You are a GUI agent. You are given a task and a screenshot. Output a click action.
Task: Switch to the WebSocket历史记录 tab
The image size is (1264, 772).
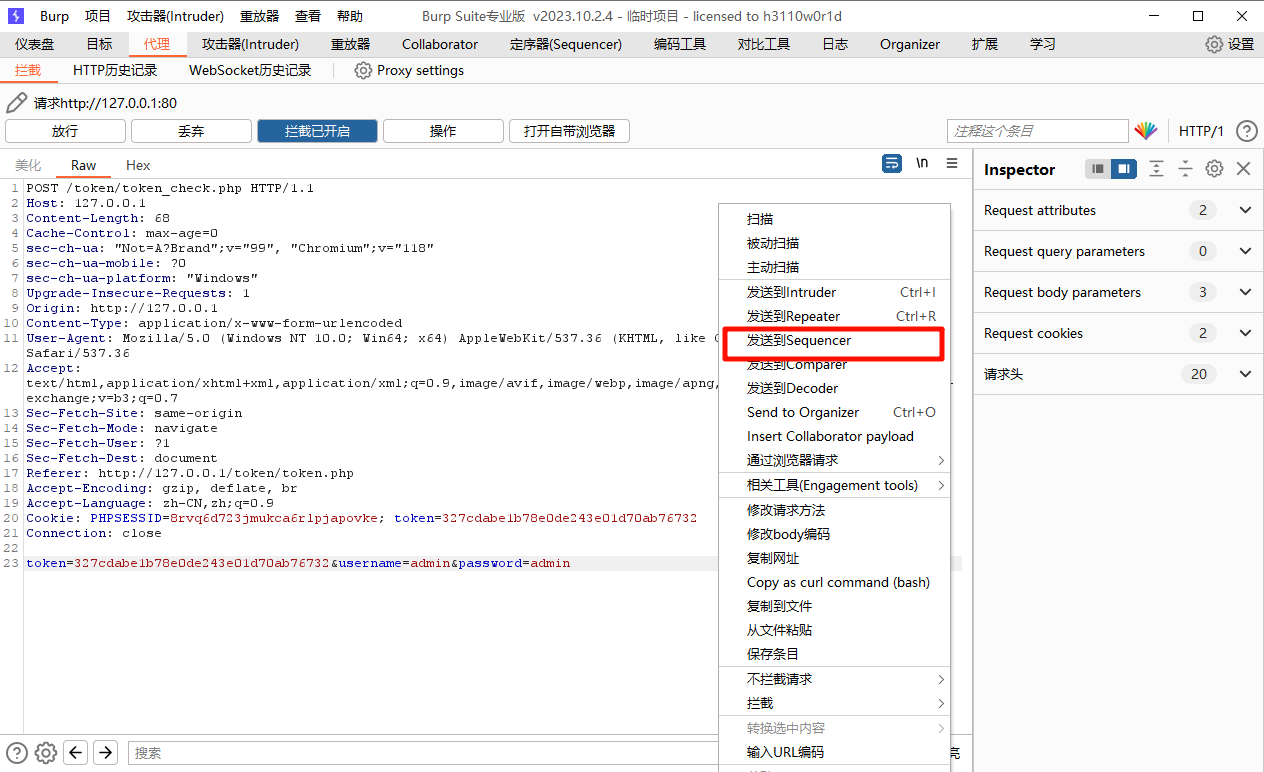tap(250, 70)
